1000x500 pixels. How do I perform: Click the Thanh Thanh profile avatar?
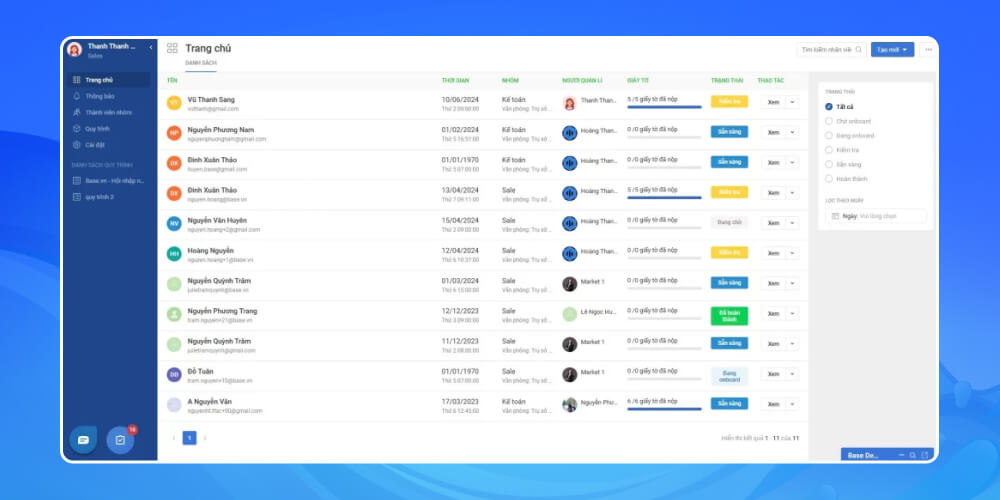pos(75,50)
